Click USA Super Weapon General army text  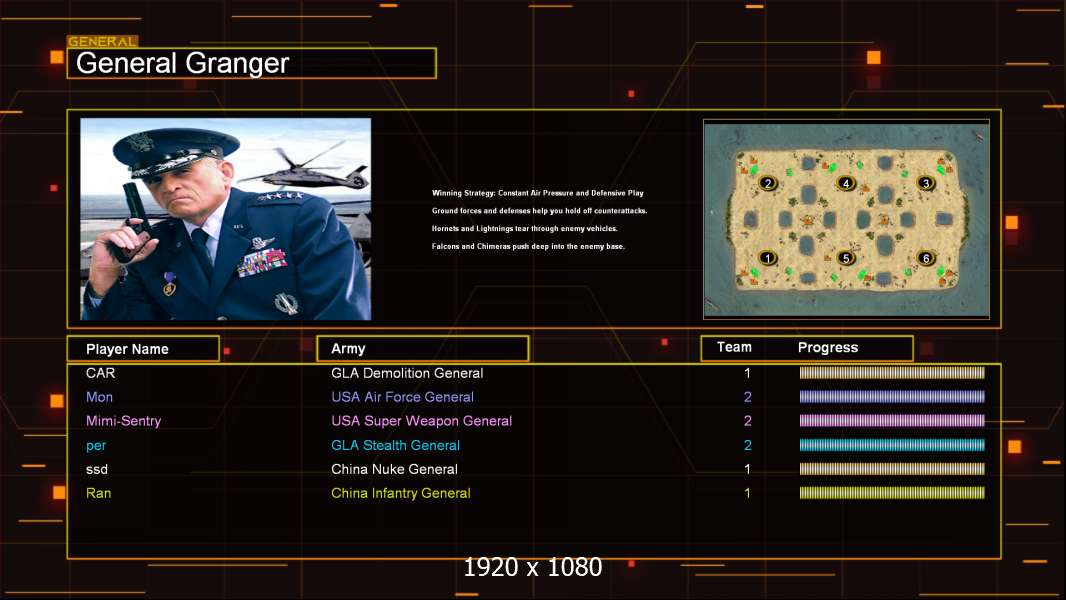[422, 421]
